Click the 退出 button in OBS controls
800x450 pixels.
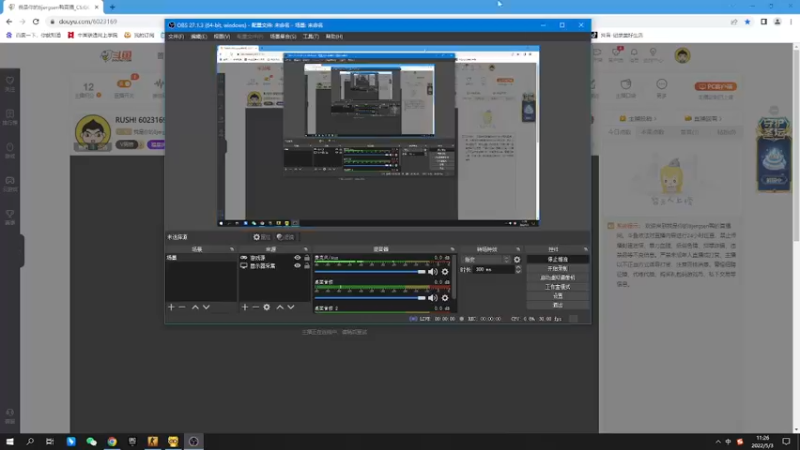coord(558,306)
